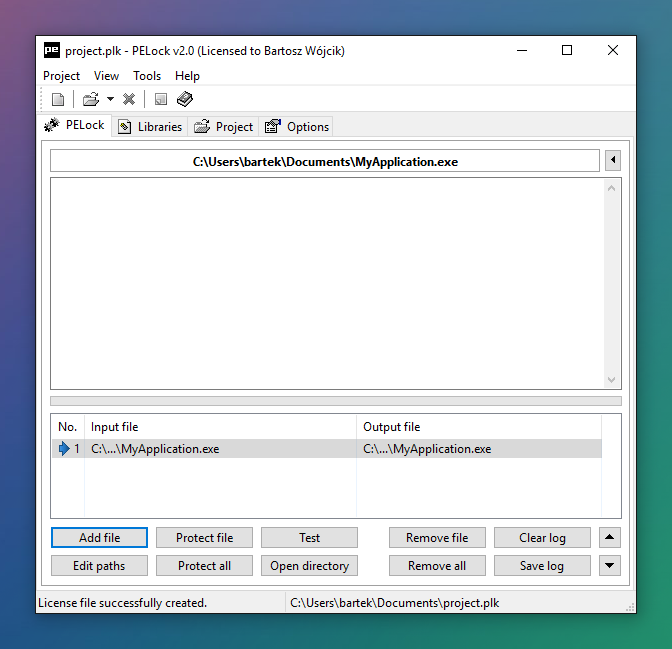Screen dimensions: 672x649
Task: Click the Help book toolbar icon
Action: 185,99
